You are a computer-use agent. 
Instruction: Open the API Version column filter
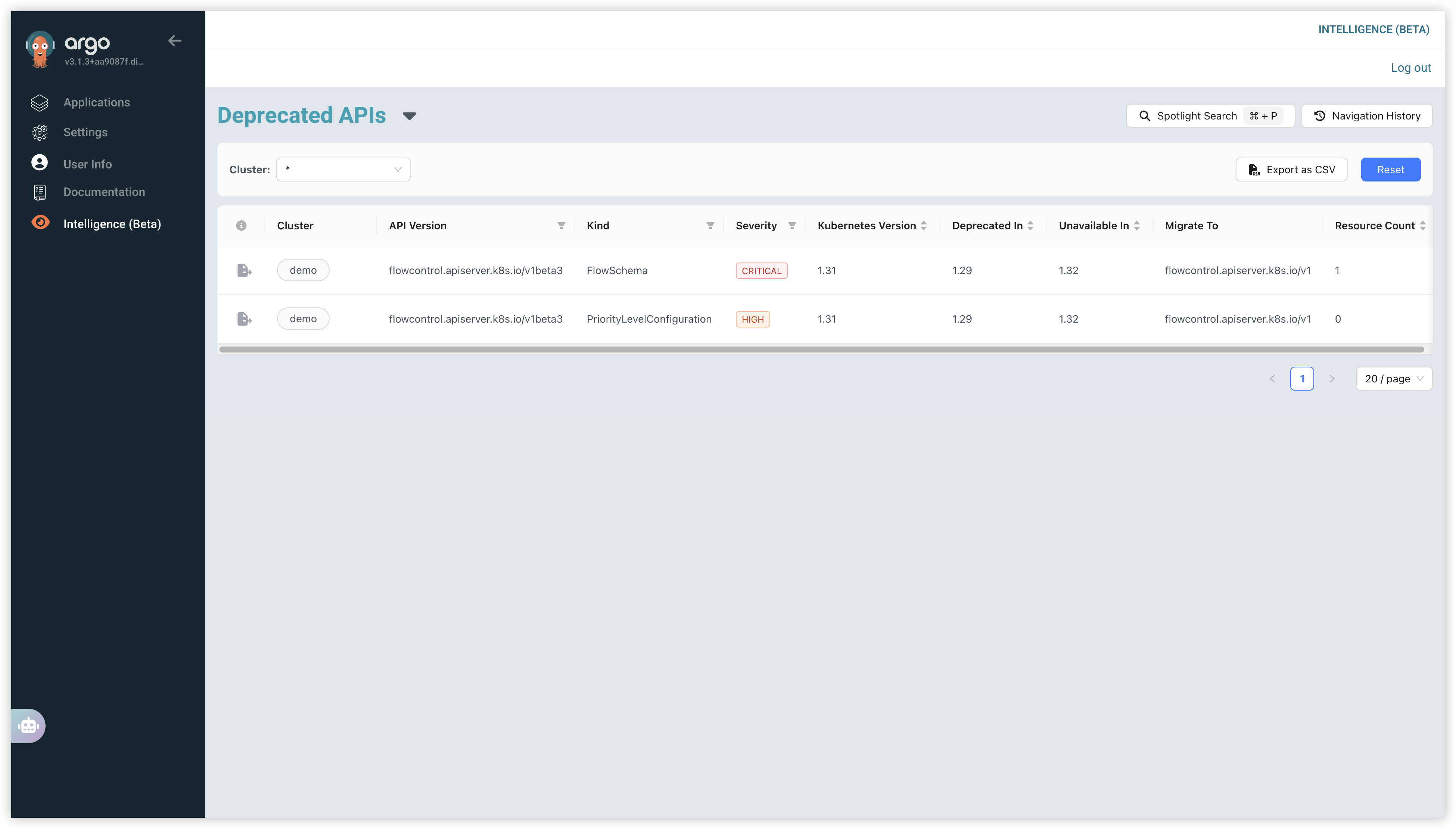tap(561, 226)
